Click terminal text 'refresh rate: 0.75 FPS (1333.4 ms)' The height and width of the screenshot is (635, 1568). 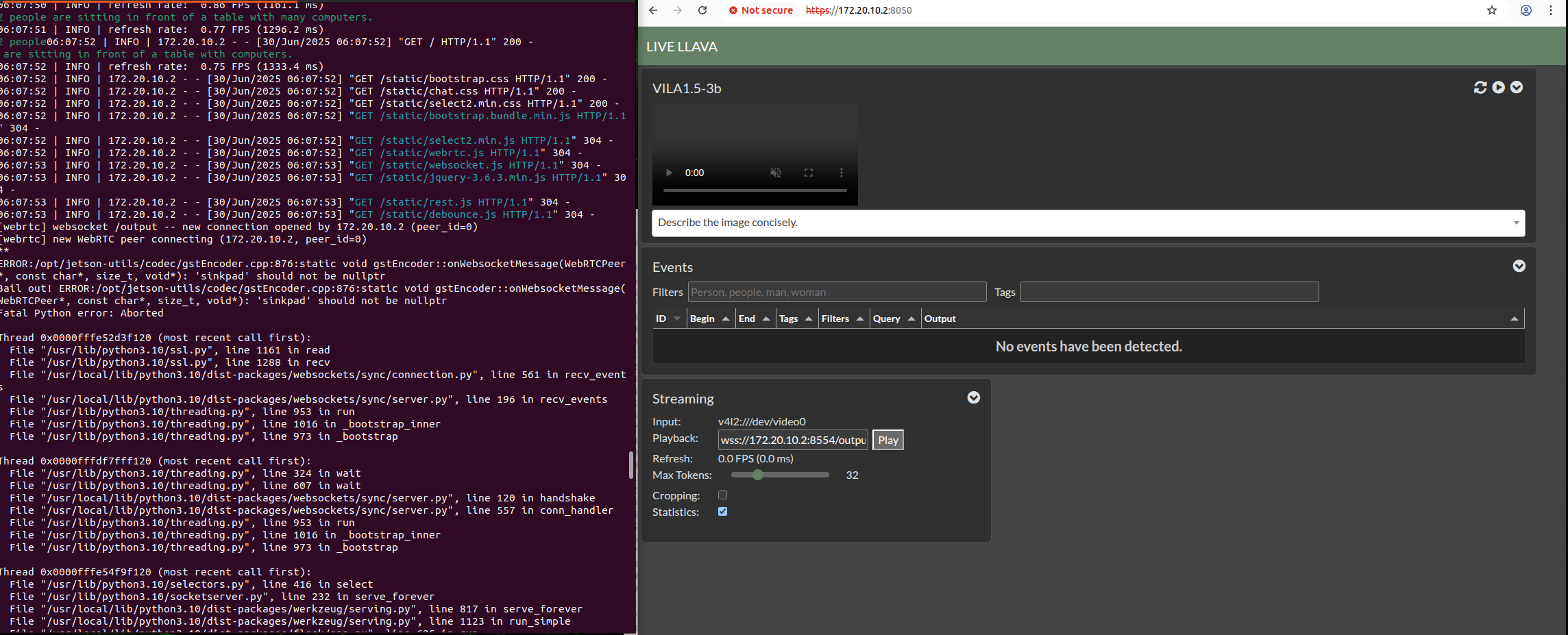[x=216, y=66]
